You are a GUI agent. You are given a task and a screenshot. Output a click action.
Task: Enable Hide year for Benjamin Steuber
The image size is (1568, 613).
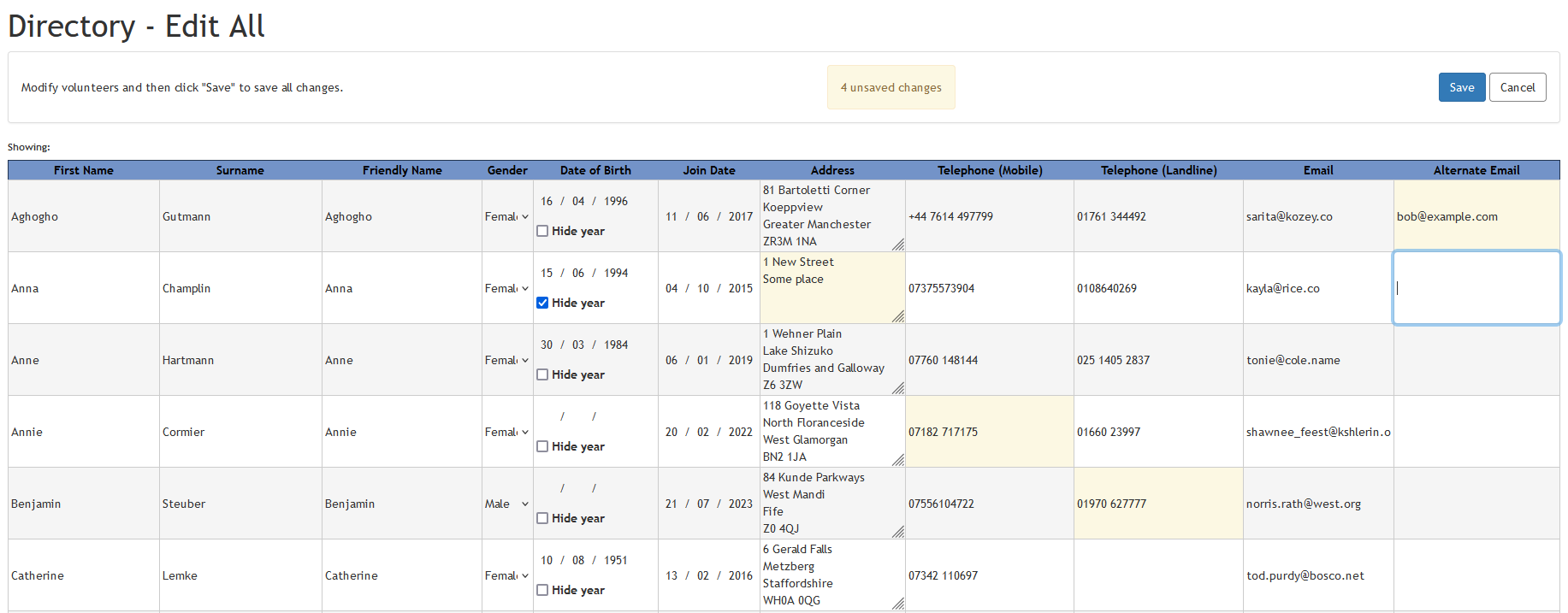pos(542,518)
